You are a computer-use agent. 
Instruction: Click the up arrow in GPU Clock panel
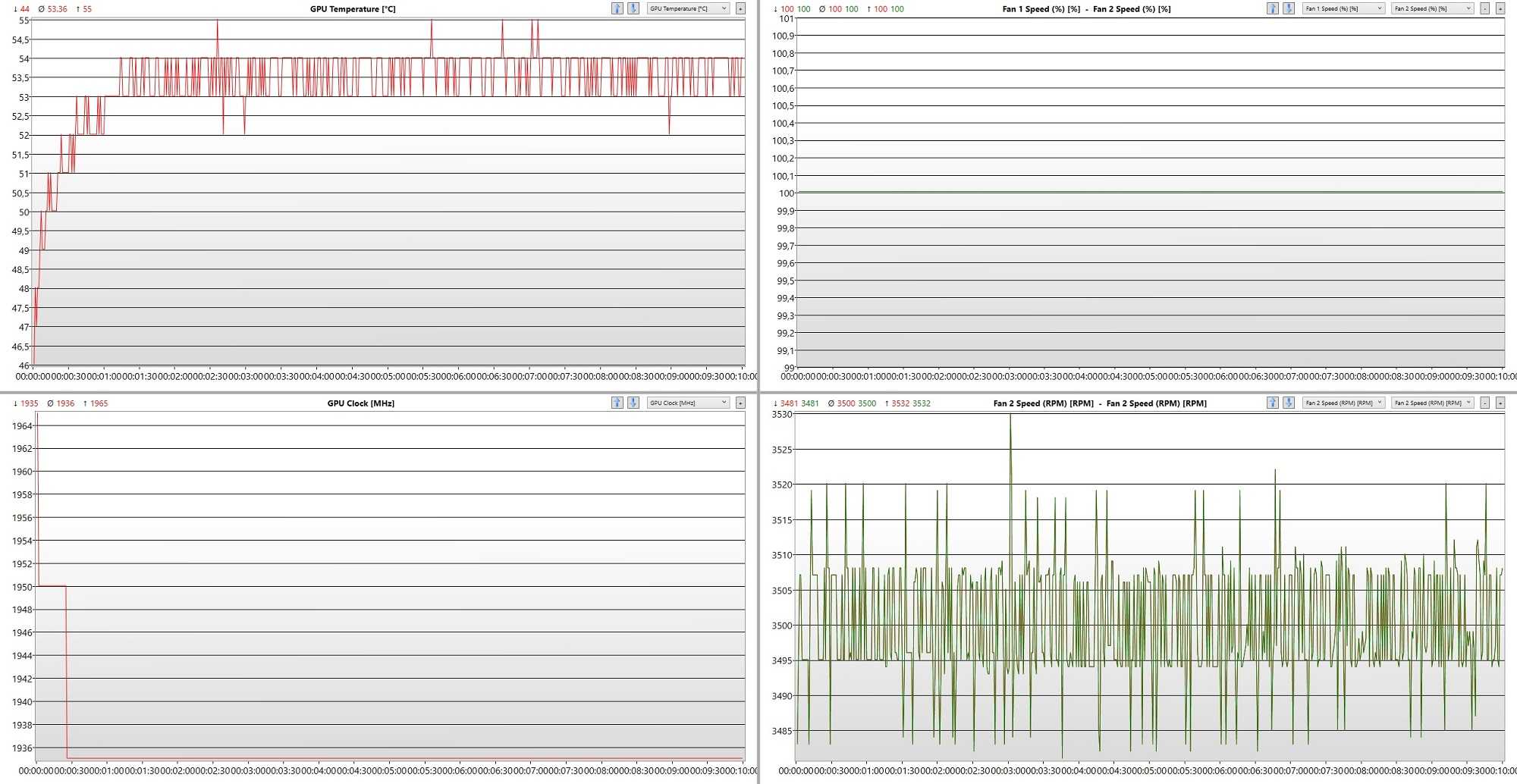(617, 403)
